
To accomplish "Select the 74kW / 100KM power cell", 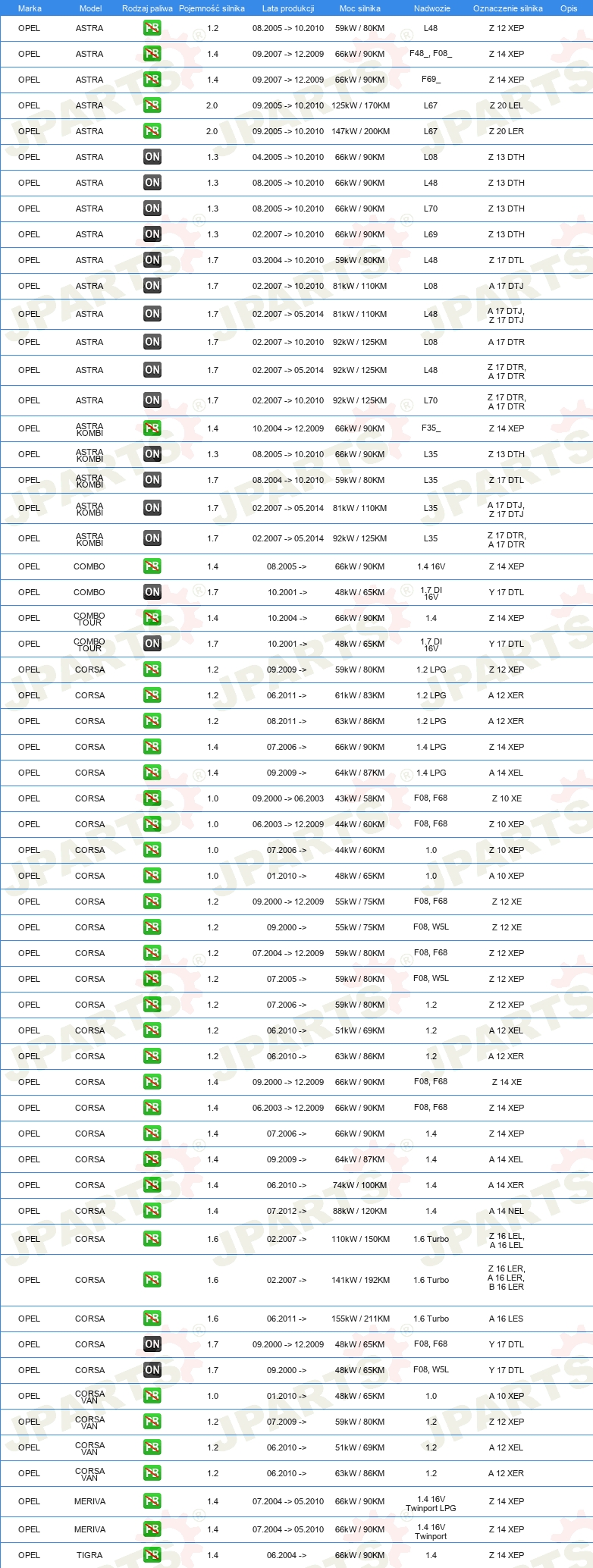I will tap(360, 1185).
